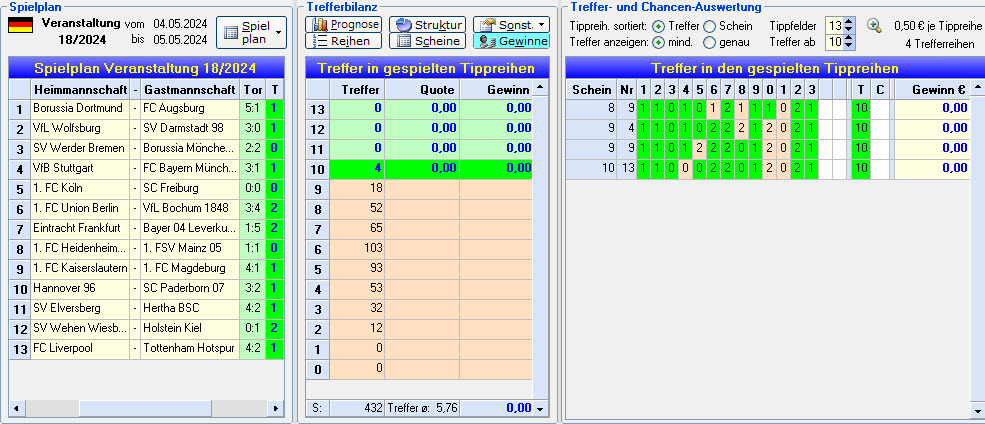Click the Treffer count 103 cell
The image size is (985, 424).
(x=357, y=249)
